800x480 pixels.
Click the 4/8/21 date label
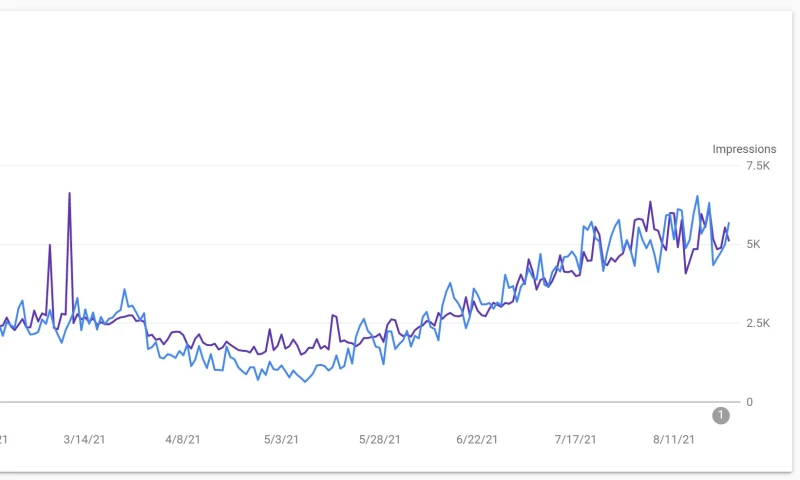[x=182, y=439]
